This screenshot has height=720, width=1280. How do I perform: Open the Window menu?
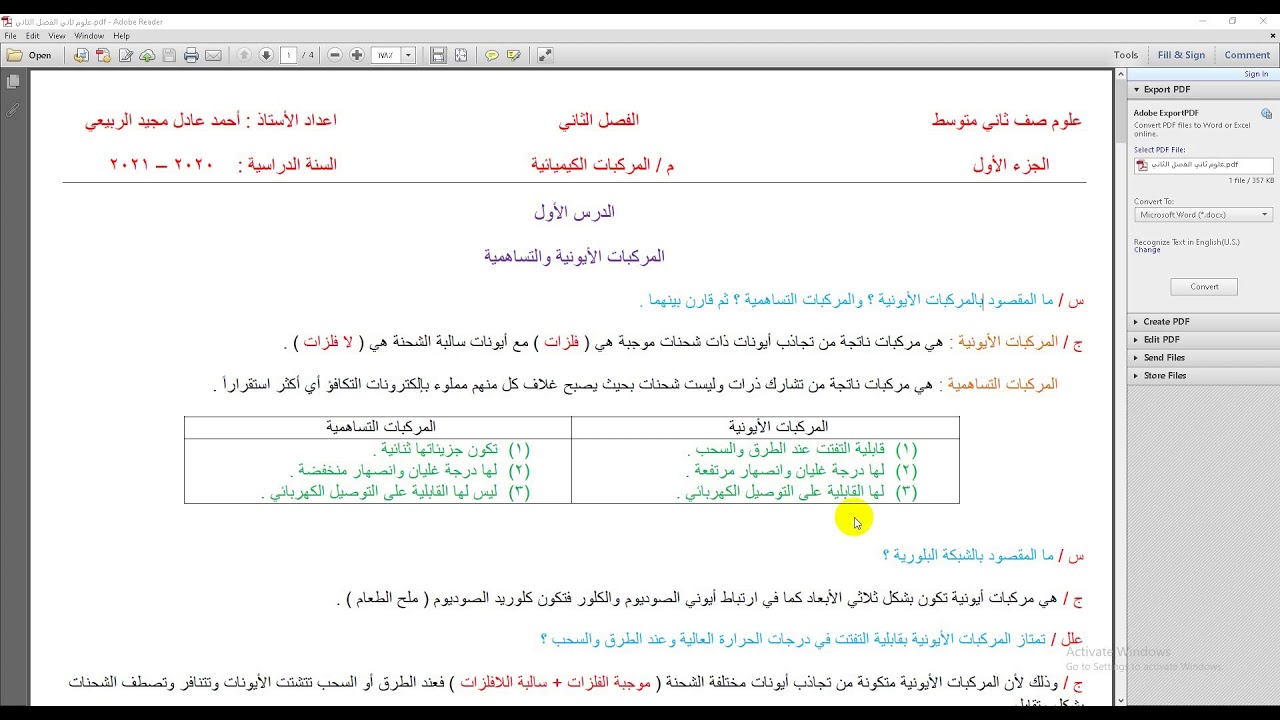click(89, 36)
